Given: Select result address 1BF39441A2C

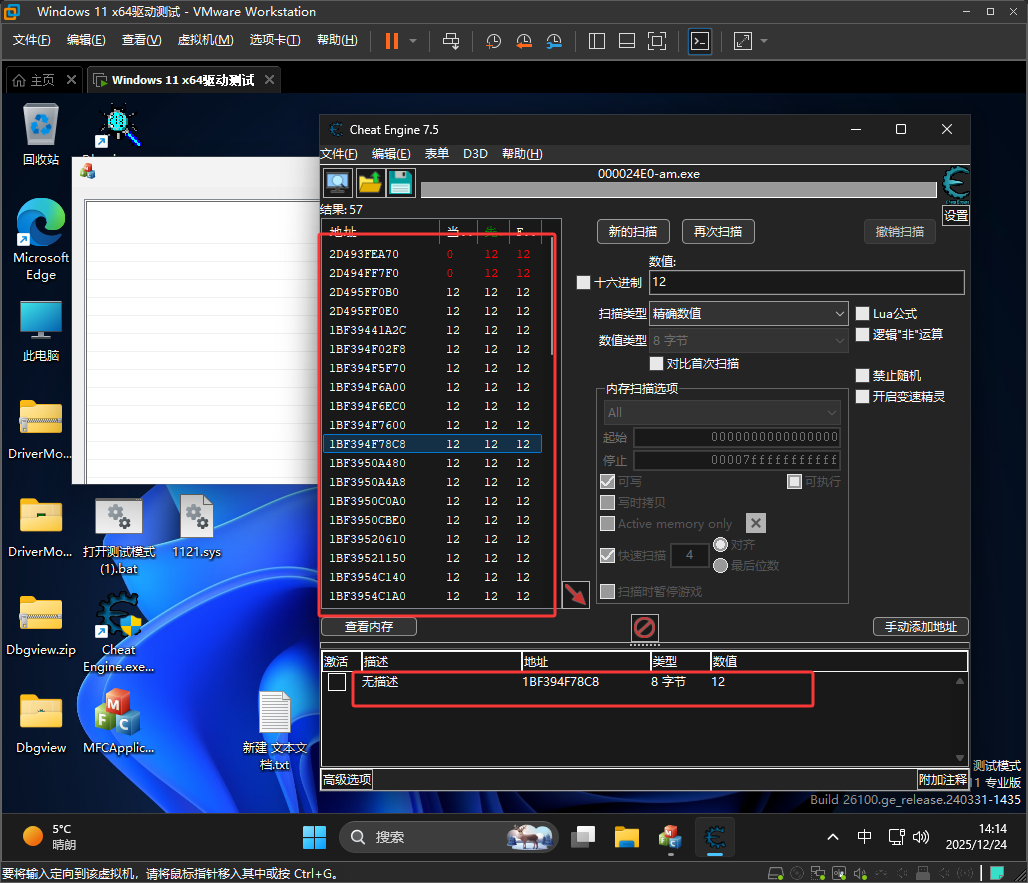Looking at the screenshot, I should pos(367,330).
